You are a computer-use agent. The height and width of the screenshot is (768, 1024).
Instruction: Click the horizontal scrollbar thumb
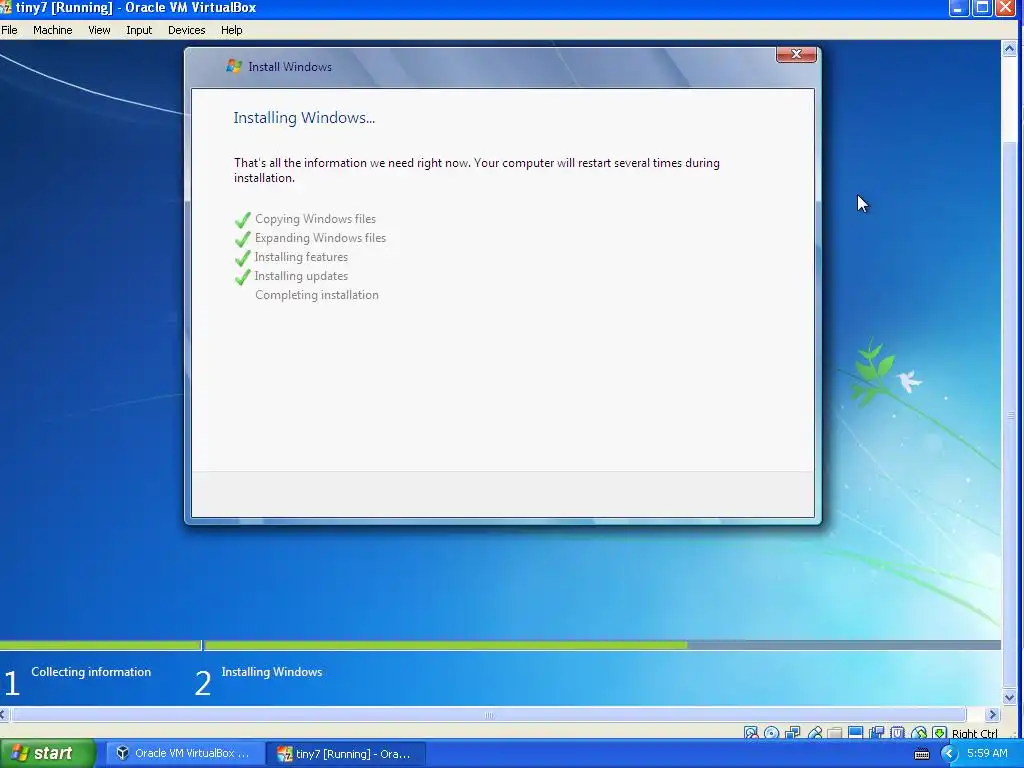click(x=488, y=714)
